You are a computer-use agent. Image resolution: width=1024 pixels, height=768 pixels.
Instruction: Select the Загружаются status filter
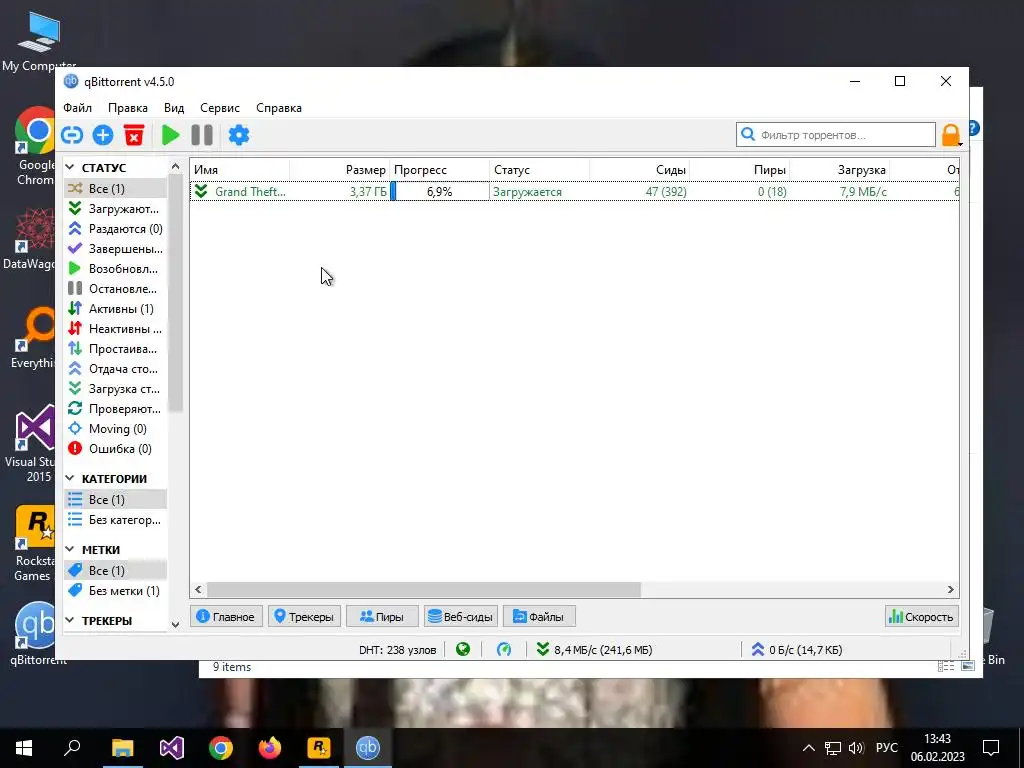pyautogui.click(x=116, y=208)
